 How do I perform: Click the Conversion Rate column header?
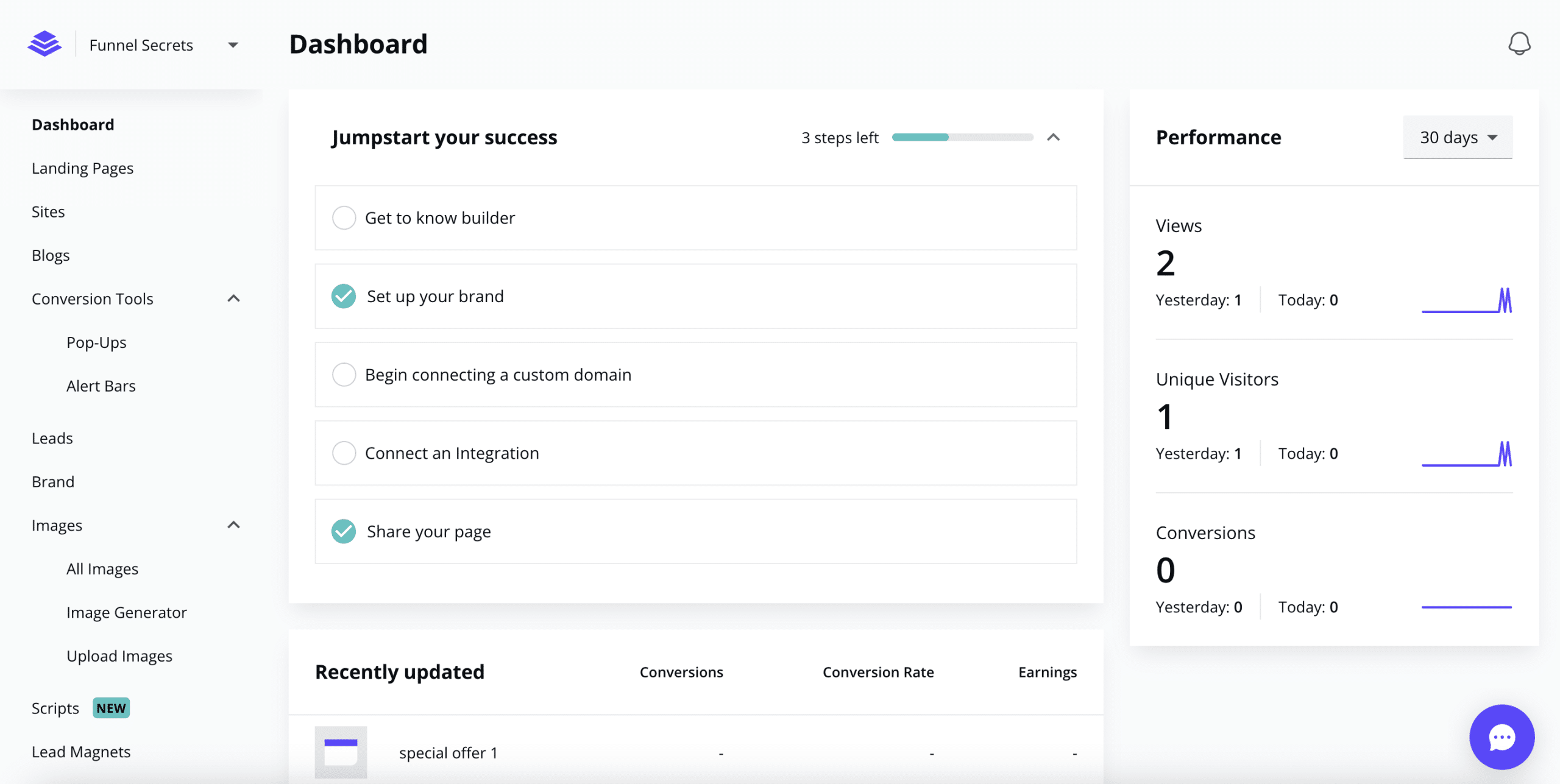coord(878,672)
